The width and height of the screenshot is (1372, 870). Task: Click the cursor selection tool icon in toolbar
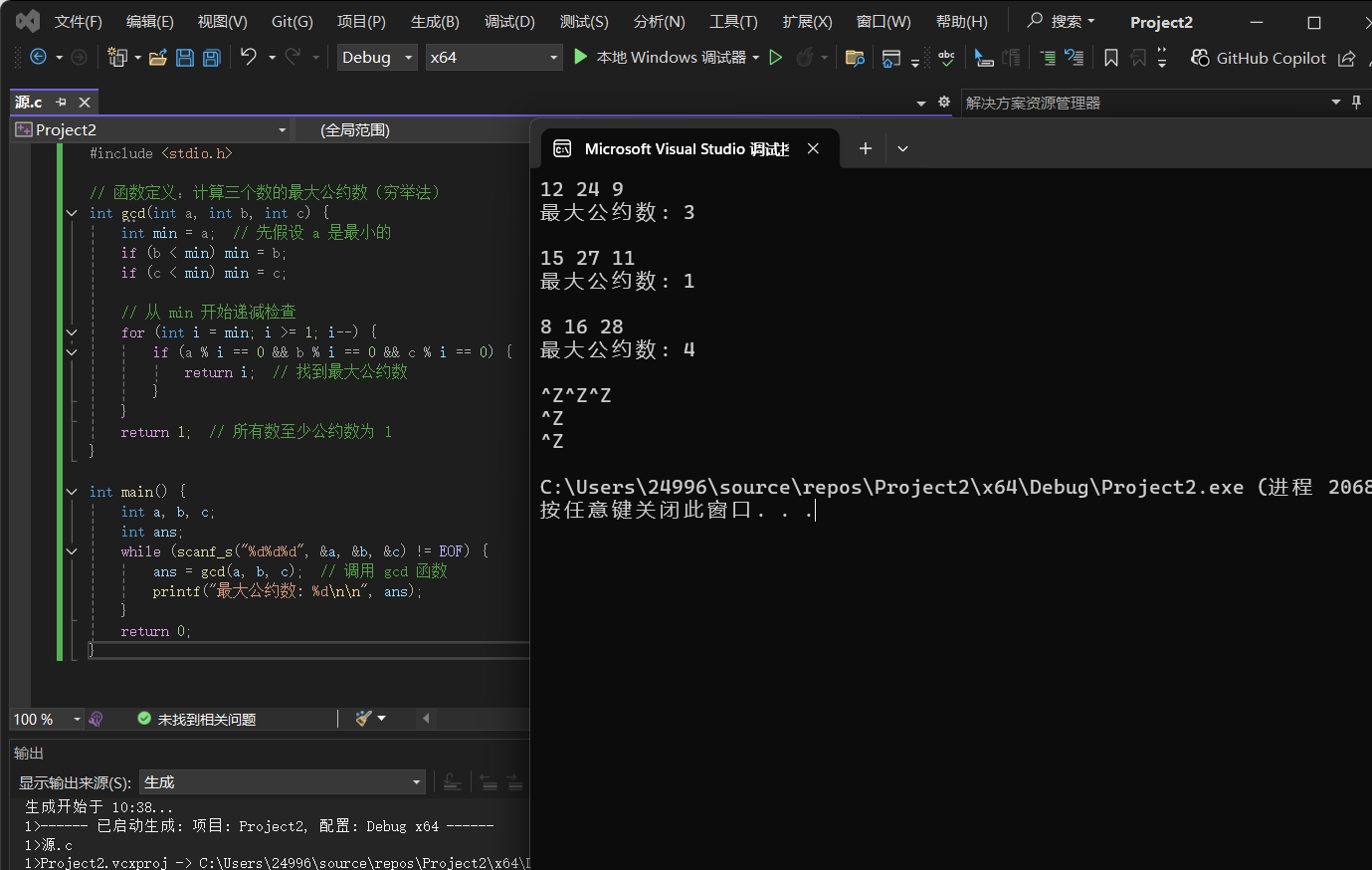(x=984, y=58)
